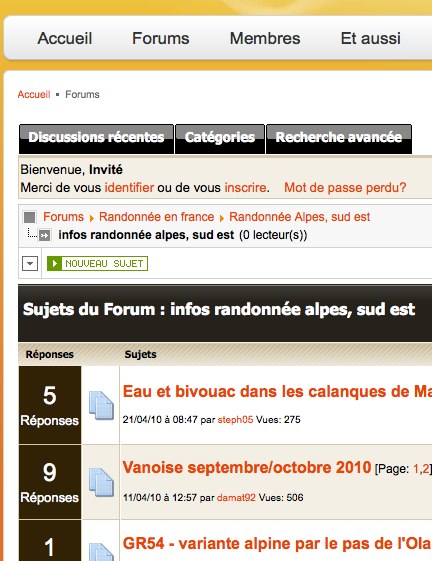Viewport: 432px width, 561px height.
Task: Click the topic icon for Eau et bivouac
Action: point(101,405)
